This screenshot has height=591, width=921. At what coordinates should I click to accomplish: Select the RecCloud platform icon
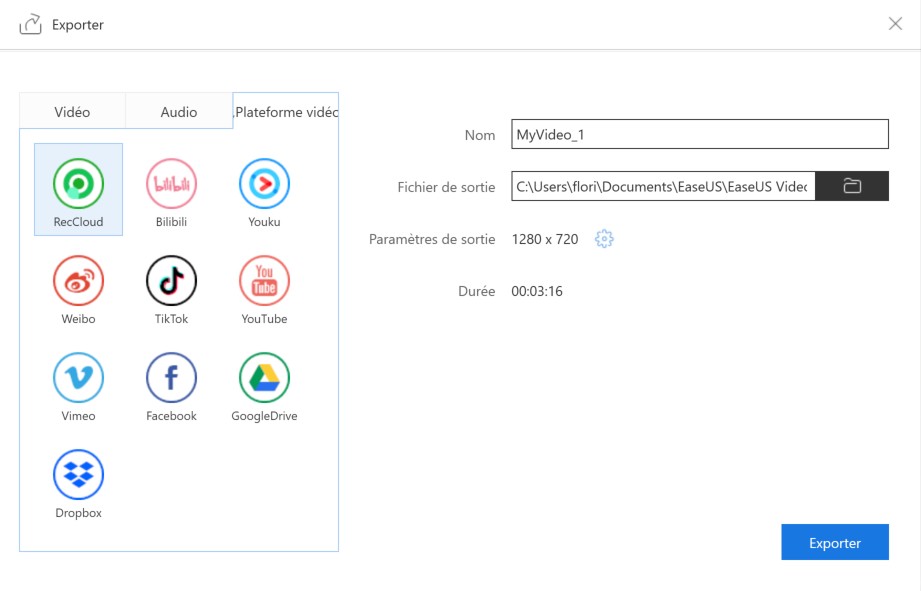[78, 185]
